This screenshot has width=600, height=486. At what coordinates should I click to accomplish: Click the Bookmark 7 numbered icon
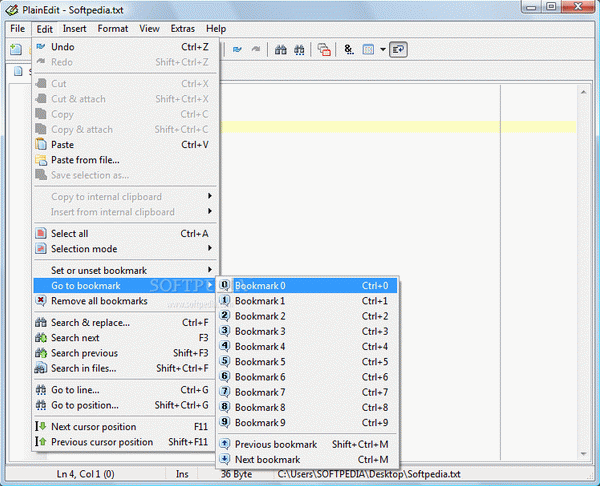click(x=225, y=392)
